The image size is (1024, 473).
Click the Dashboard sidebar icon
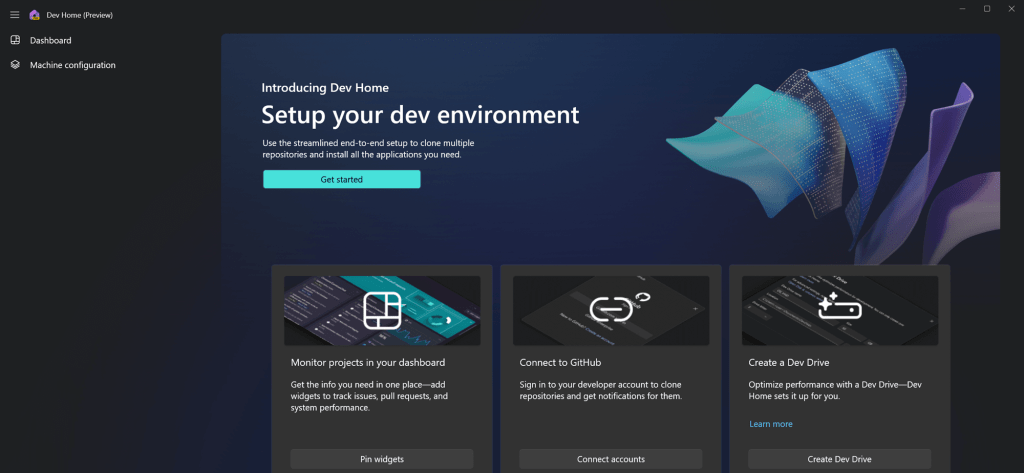tap(15, 40)
